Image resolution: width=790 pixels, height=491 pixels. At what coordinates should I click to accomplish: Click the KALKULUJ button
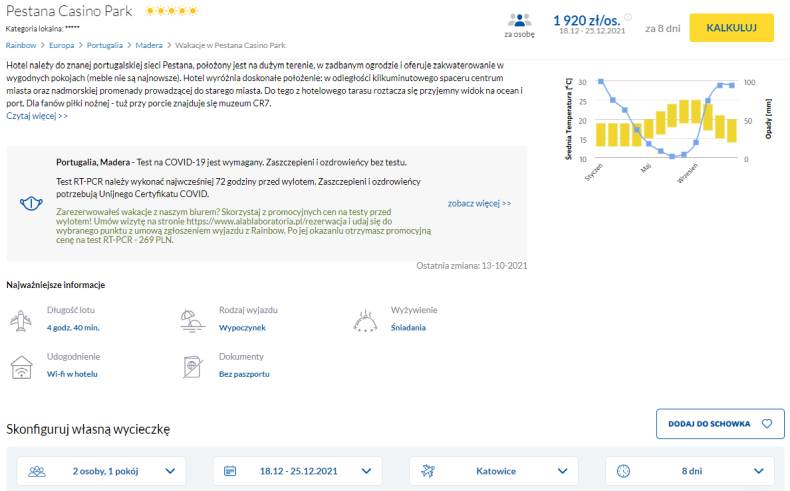tap(732, 28)
